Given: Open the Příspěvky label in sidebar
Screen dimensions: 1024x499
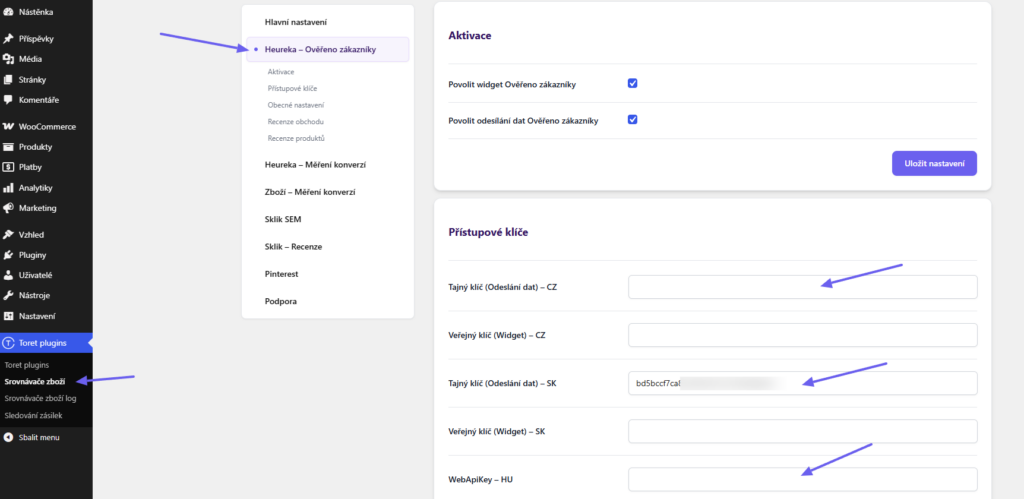Looking at the screenshot, I should 37,39.
